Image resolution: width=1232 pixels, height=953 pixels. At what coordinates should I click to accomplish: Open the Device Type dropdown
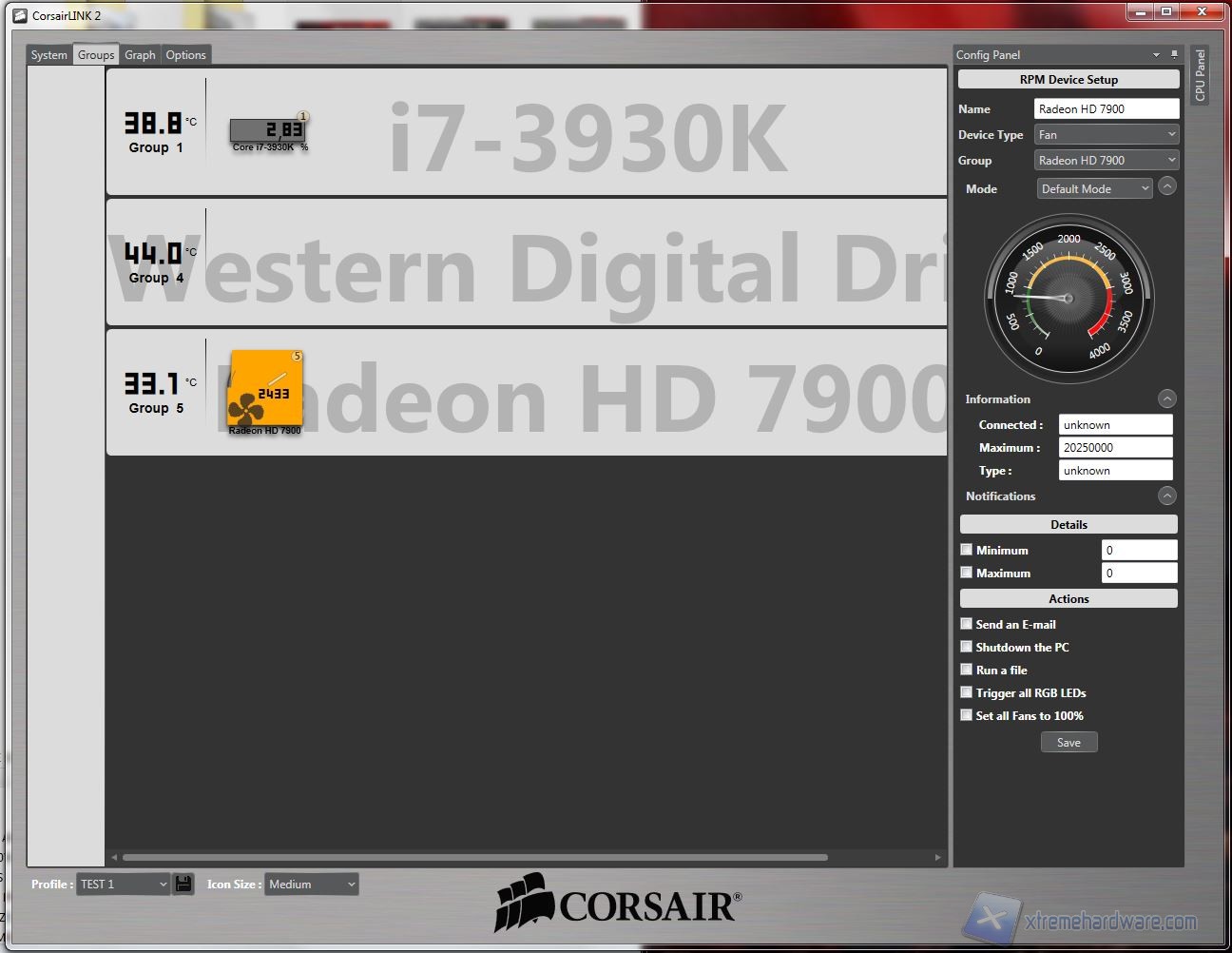[1107, 135]
